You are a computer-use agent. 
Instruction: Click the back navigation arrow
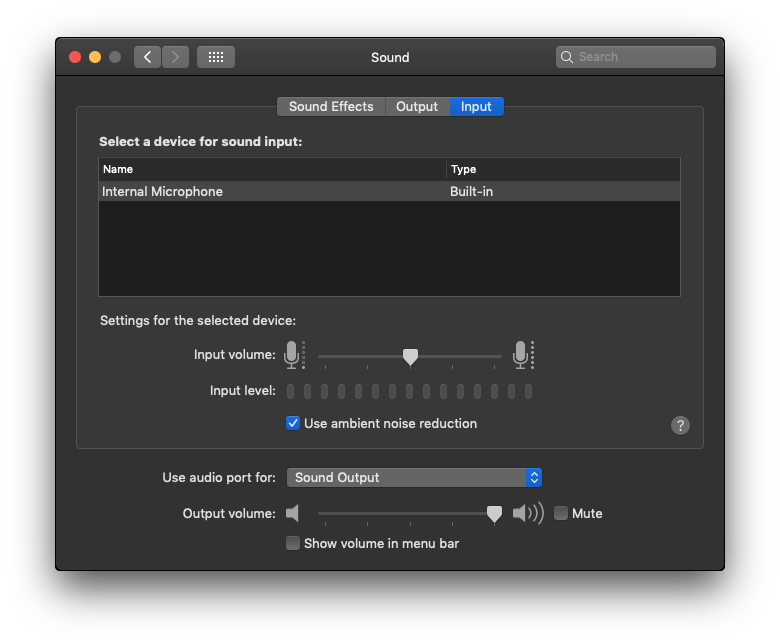[148, 57]
